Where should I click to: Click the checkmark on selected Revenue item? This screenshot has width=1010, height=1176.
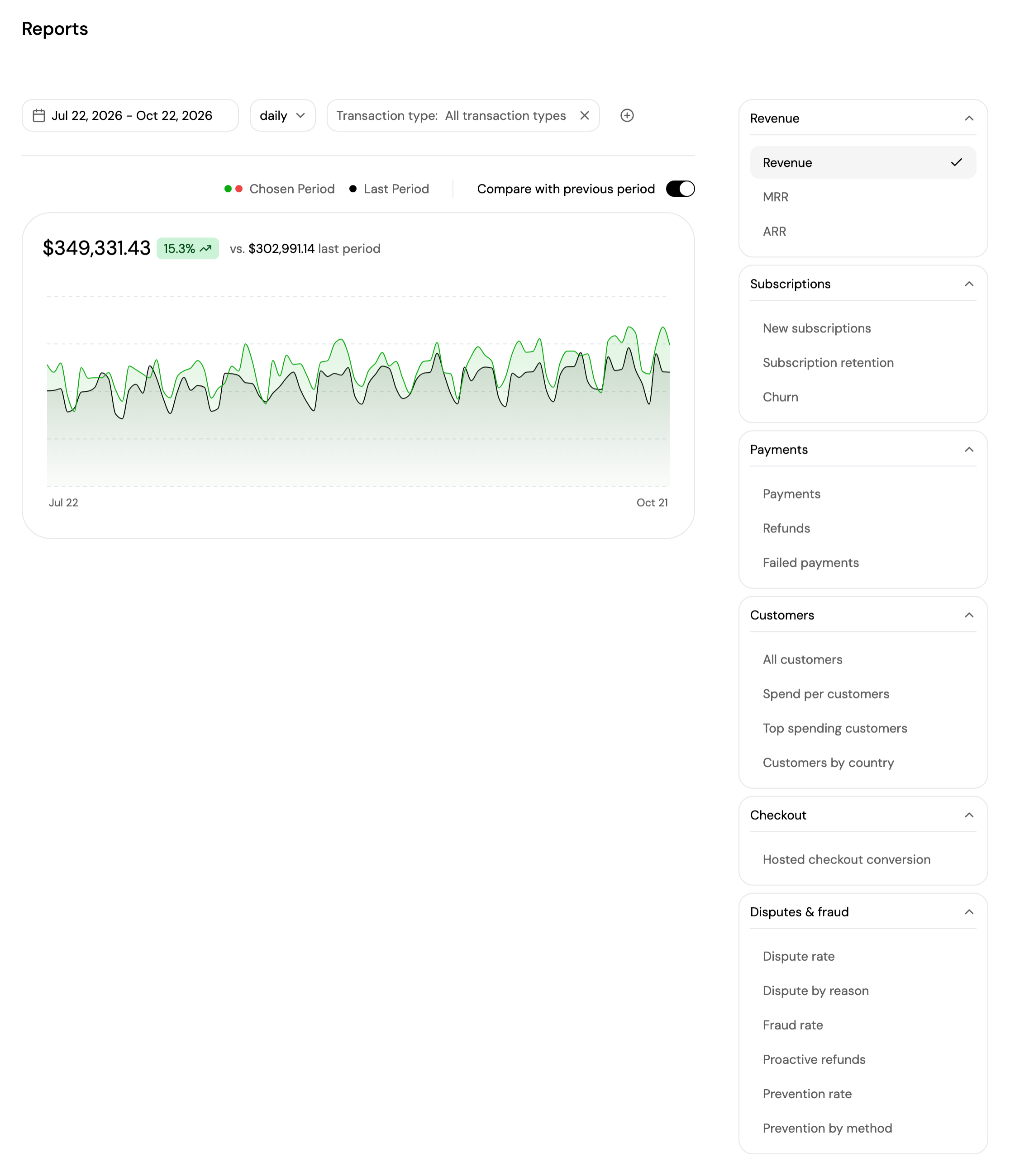click(x=956, y=163)
